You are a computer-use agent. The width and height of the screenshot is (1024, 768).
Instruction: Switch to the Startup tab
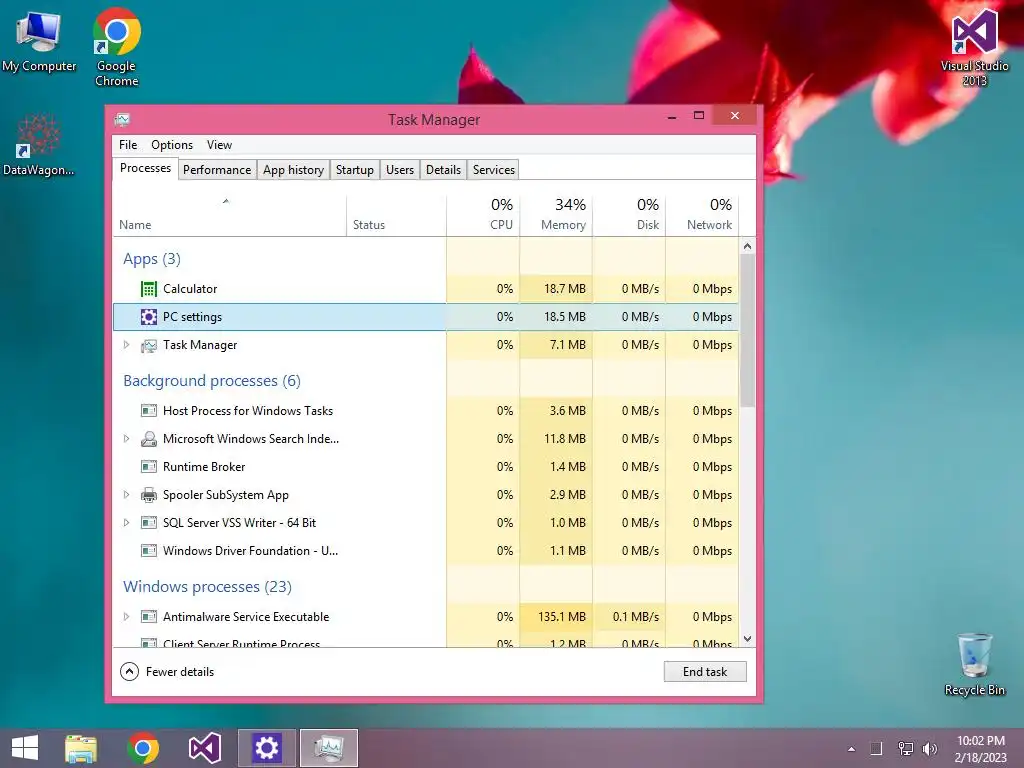[x=355, y=170]
